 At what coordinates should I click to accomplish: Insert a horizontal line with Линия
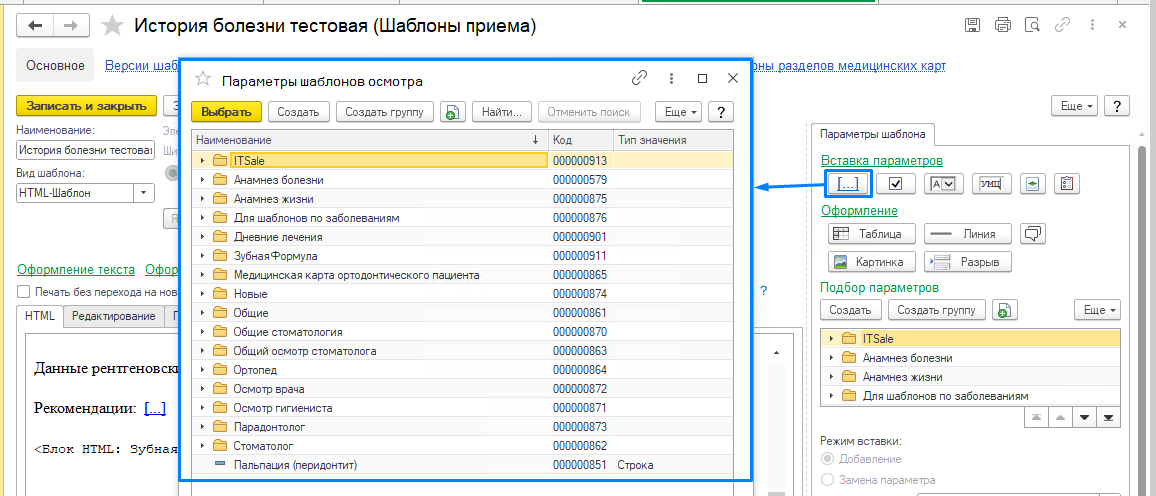(969, 234)
